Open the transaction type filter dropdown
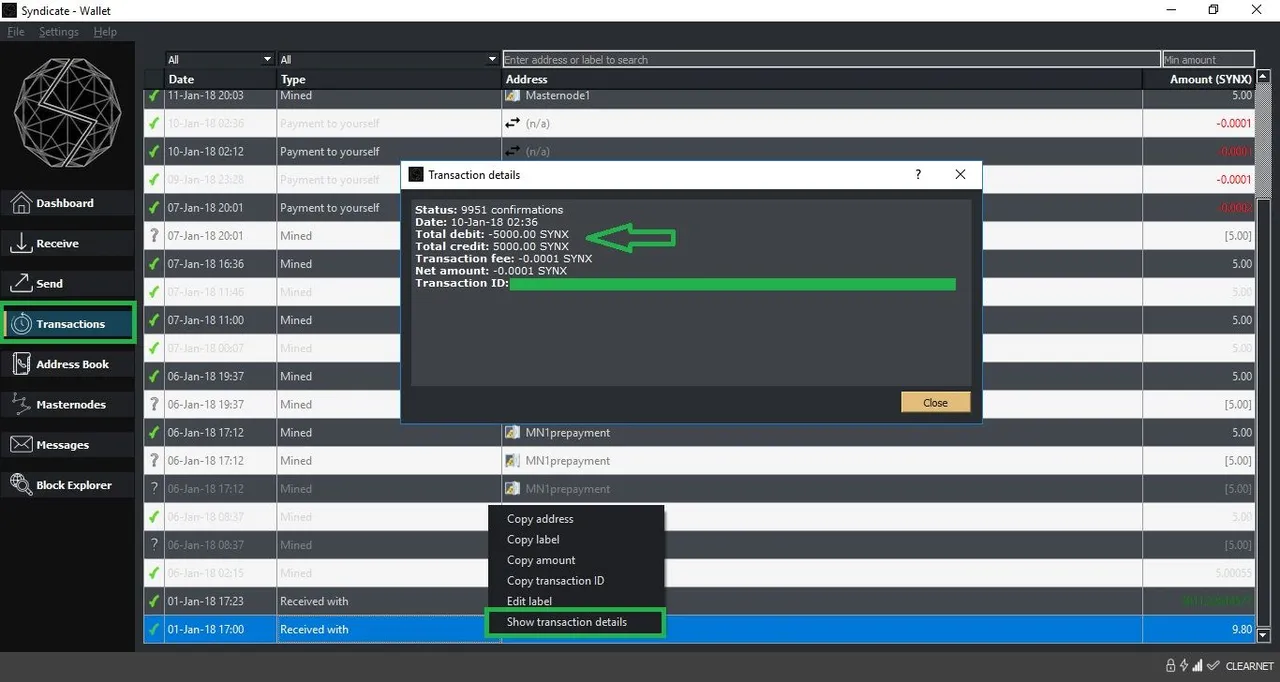 [x=388, y=60]
